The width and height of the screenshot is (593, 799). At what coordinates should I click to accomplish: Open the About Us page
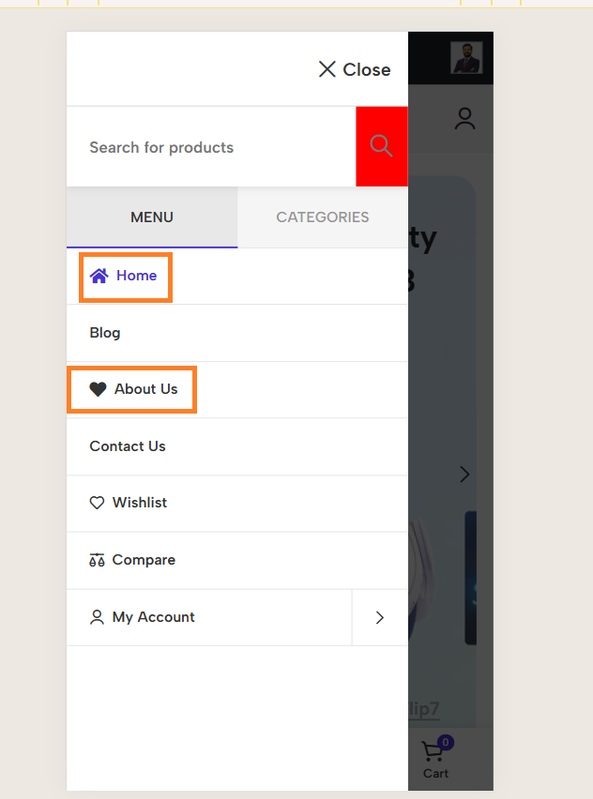click(146, 389)
